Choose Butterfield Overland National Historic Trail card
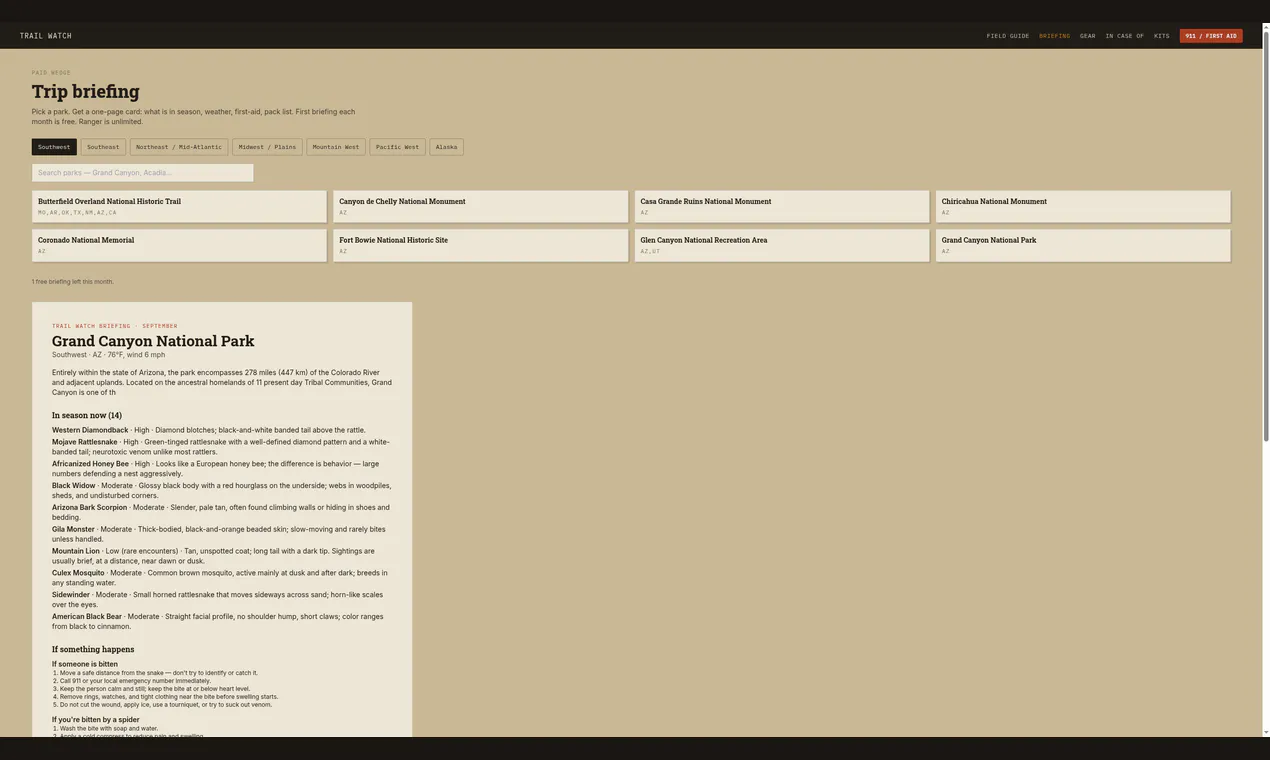The width and height of the screenshot is (1270, 760). [x=179, y=207]
